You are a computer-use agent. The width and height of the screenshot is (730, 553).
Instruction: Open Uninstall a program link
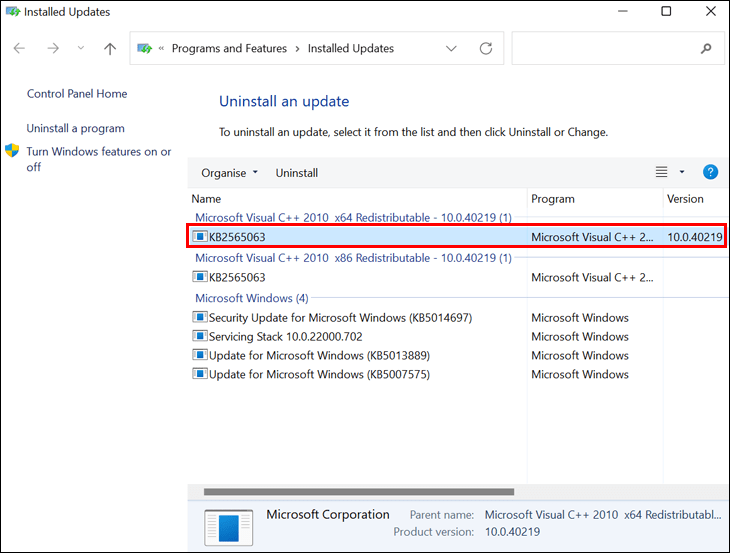[75, 128]
